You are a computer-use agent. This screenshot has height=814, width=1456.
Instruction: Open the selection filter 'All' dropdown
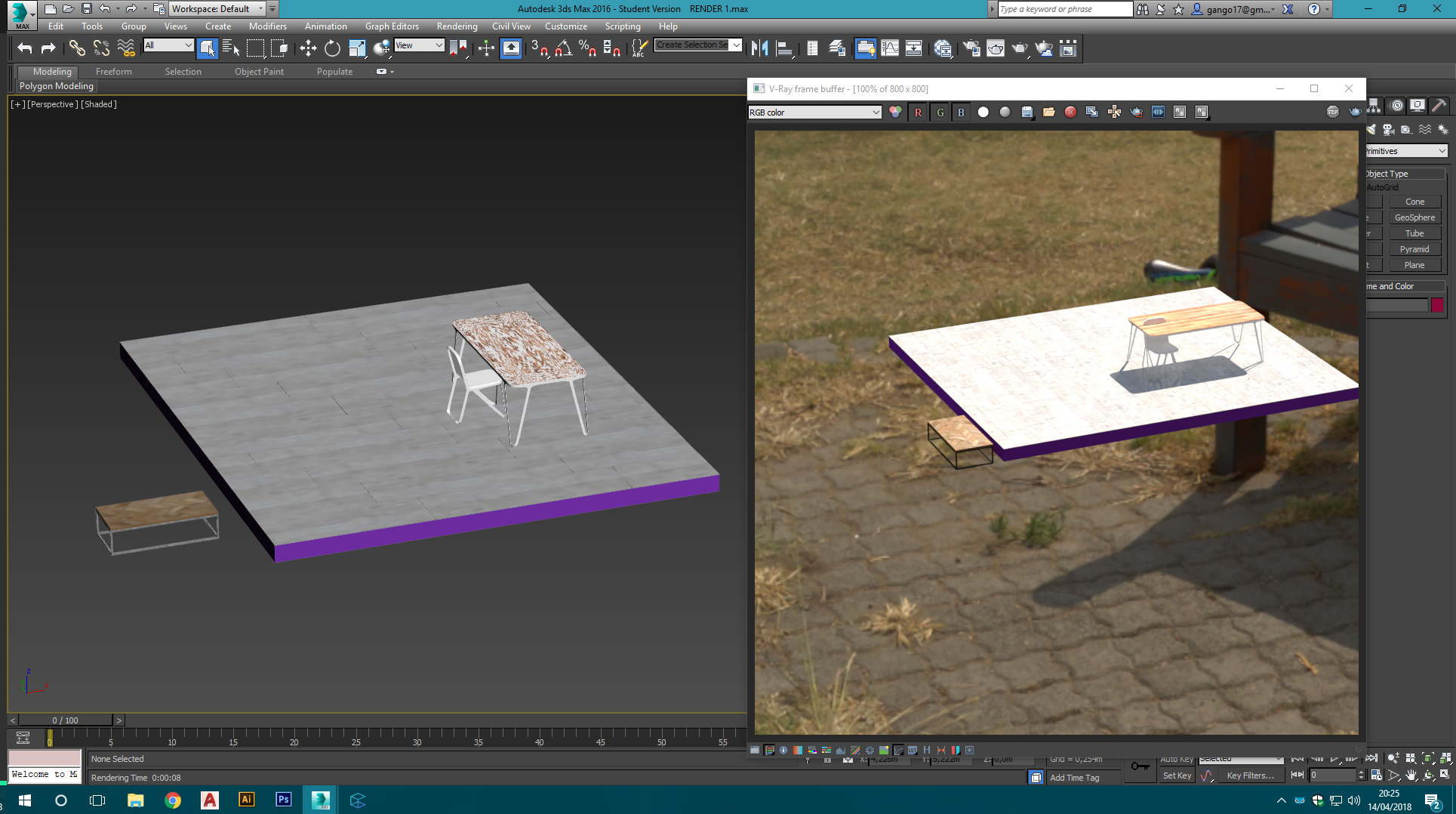pyautogui.click(x=168, y=45)
